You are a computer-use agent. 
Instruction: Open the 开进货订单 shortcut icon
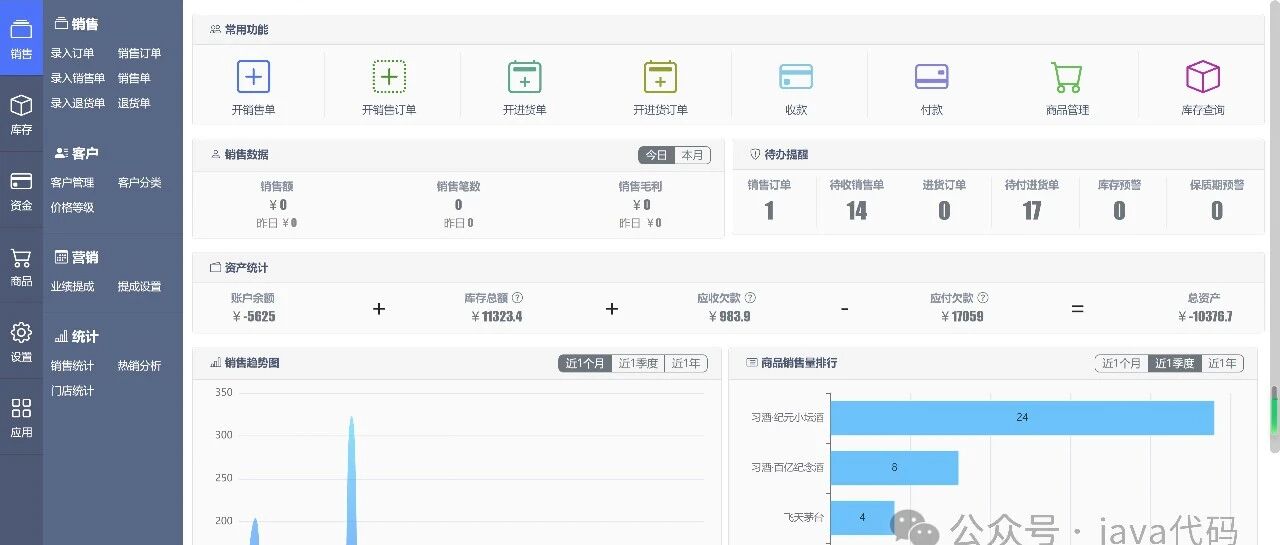(x=660, y=76)
